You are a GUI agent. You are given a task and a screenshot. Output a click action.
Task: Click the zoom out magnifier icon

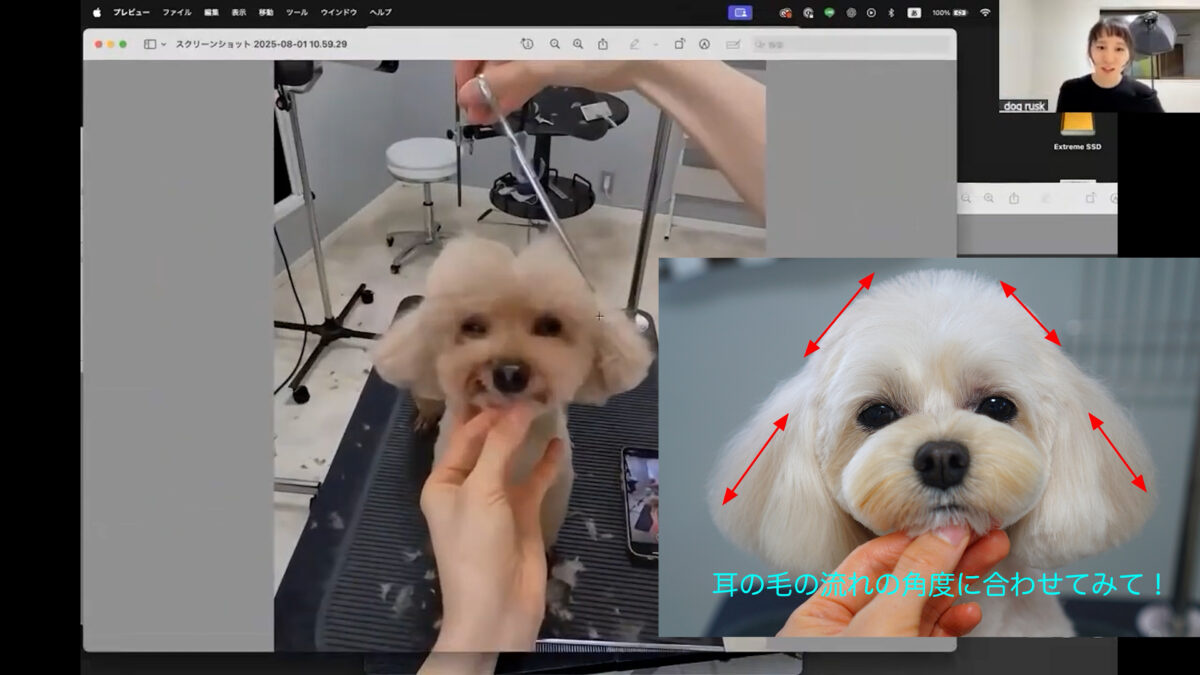[555, 44]
